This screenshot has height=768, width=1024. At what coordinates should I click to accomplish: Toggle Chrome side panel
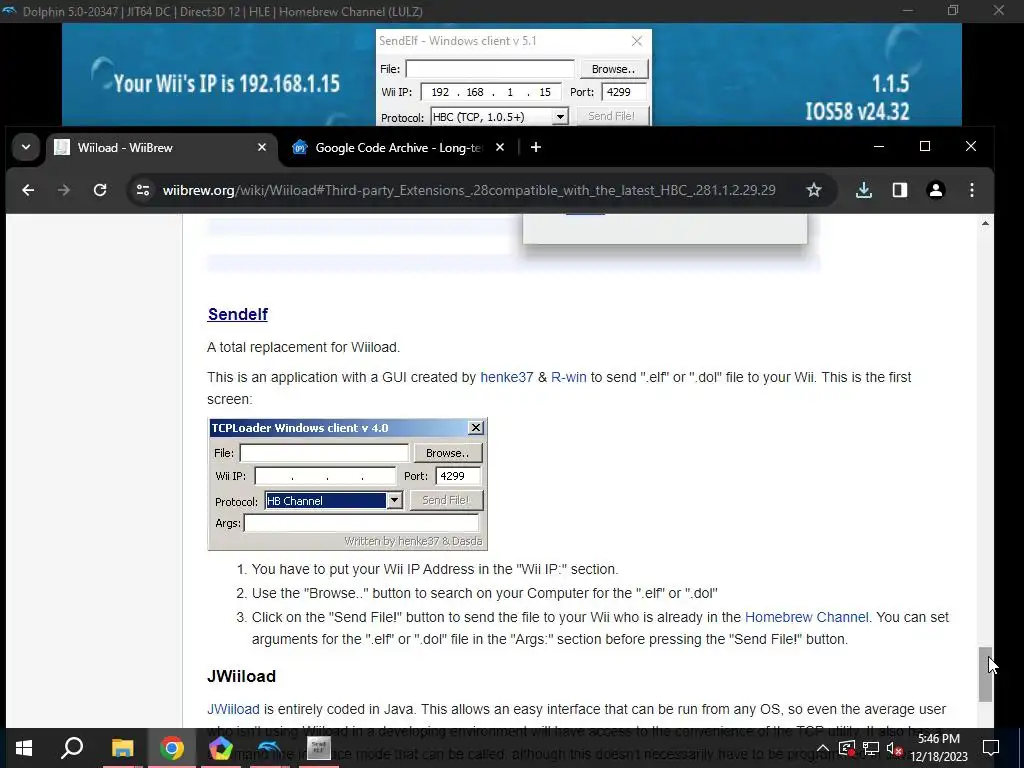coord(900,190)
